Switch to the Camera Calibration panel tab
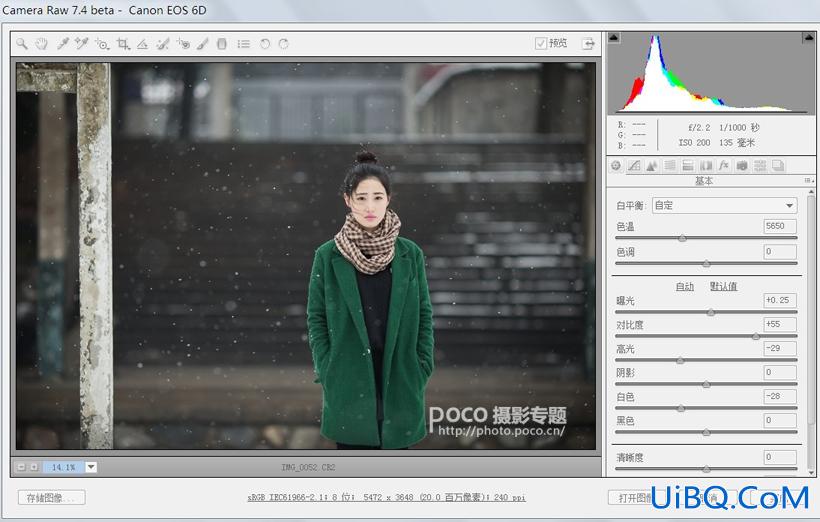 [x=742, y=166]
